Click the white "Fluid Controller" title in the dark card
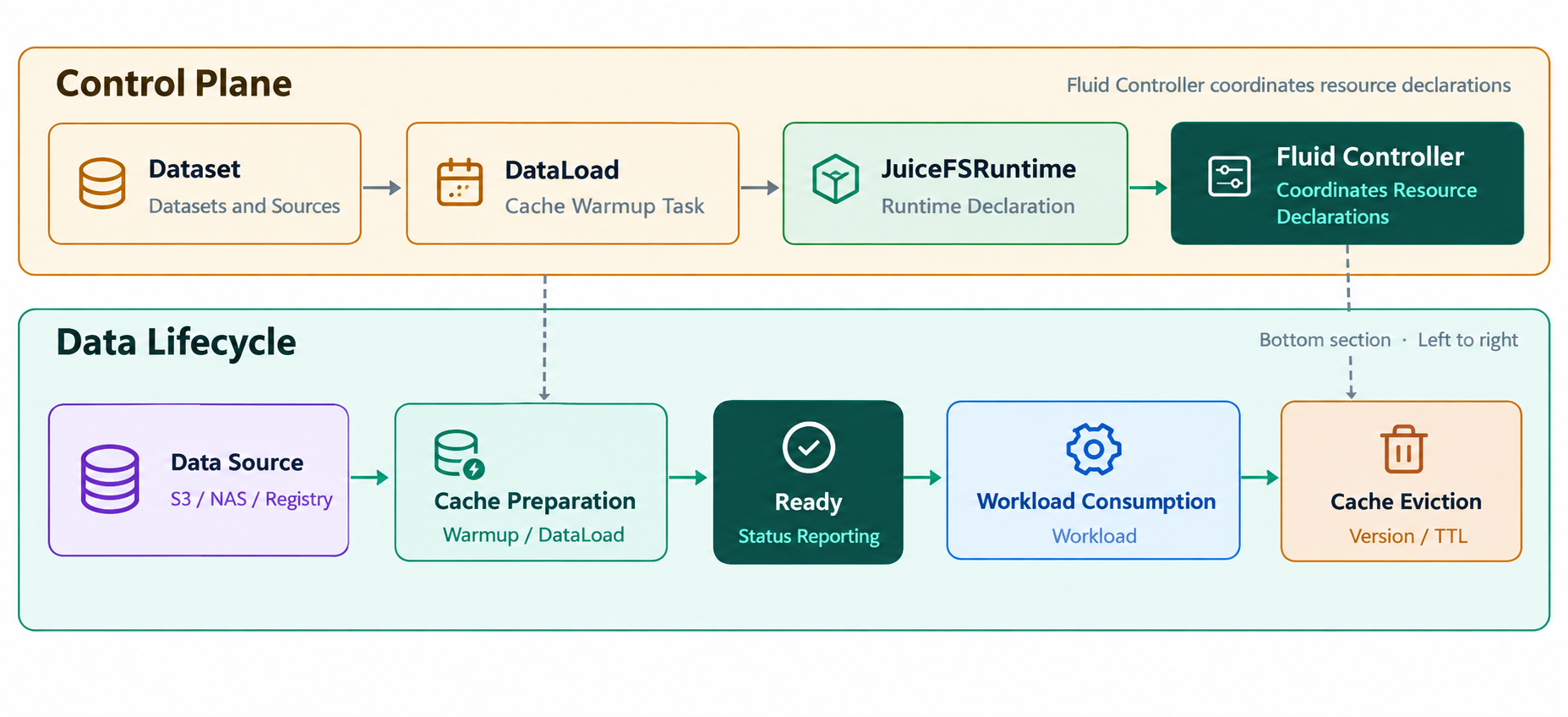1568x717 pixels. click(x=1370, y=156)
